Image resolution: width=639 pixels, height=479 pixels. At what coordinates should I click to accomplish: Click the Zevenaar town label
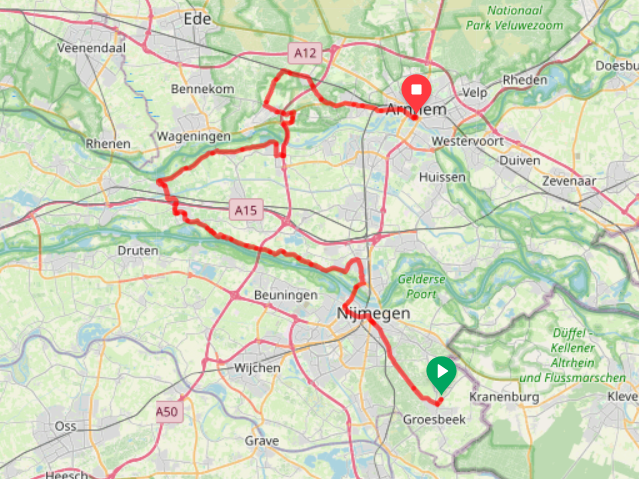(569, 181)
